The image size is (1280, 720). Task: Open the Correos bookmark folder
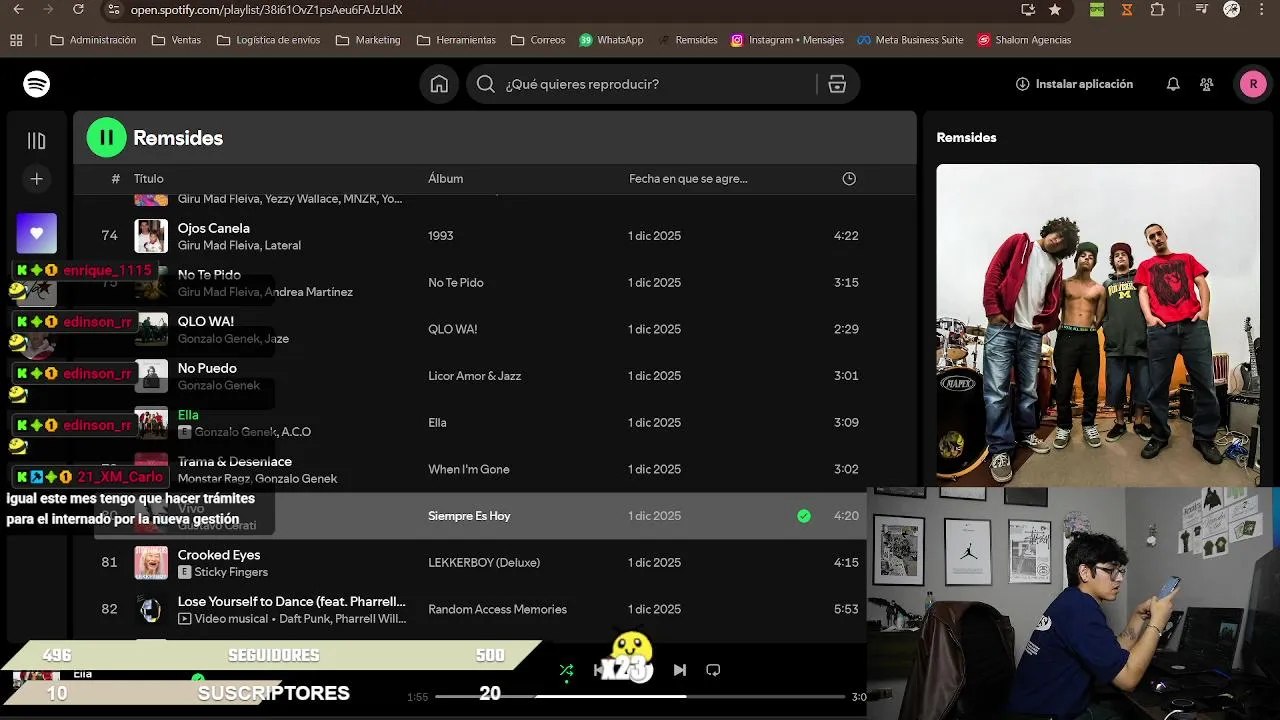pyautogui.click(x=538, y=40)
